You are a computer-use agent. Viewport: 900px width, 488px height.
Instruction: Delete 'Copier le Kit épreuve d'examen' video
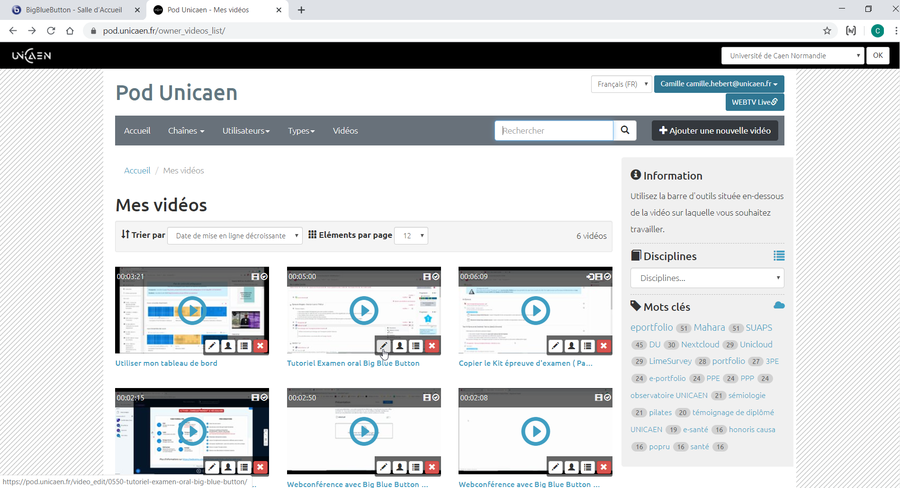603,346
